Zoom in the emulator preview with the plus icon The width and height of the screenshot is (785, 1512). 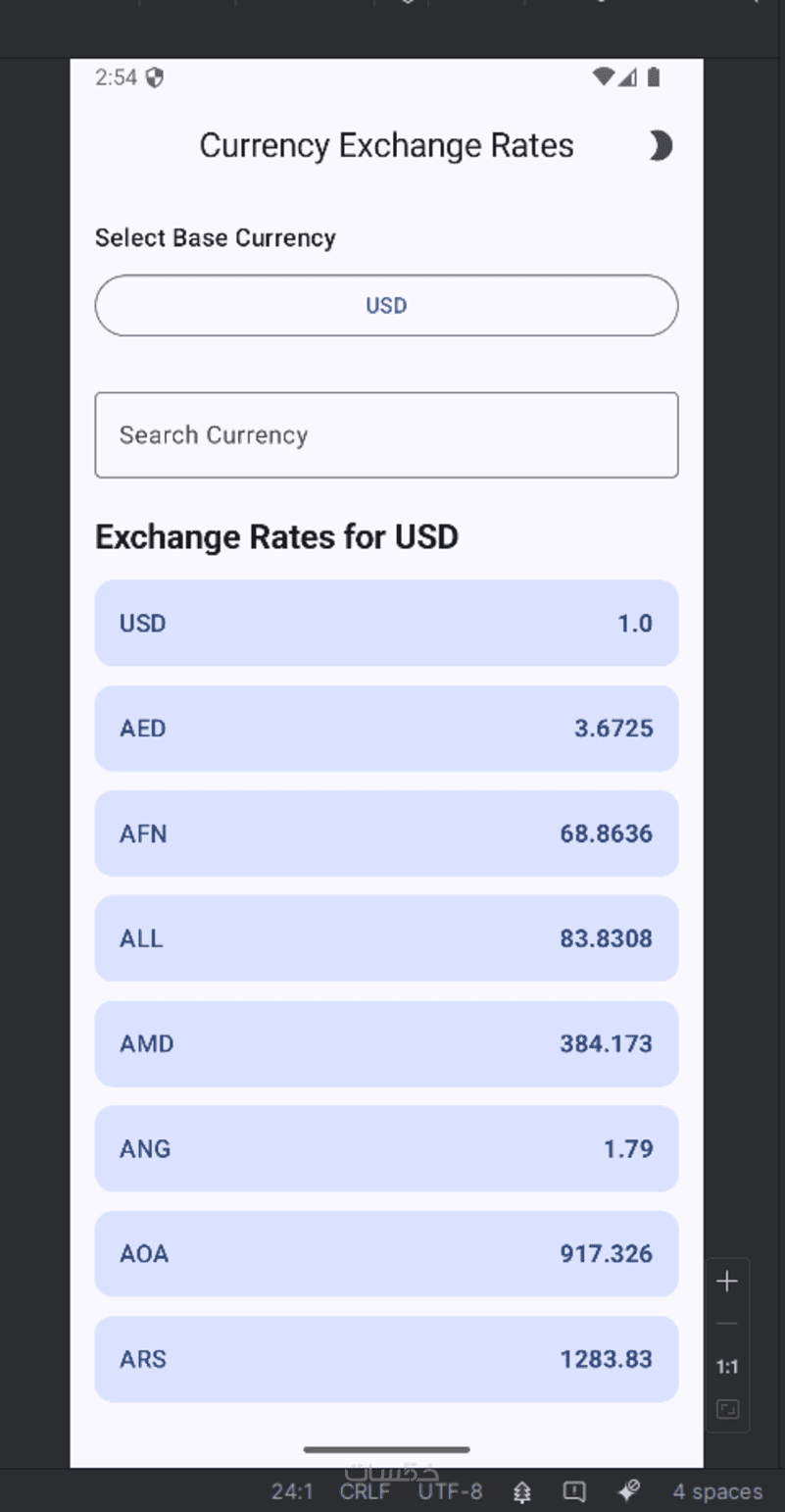pos(727,1282)
